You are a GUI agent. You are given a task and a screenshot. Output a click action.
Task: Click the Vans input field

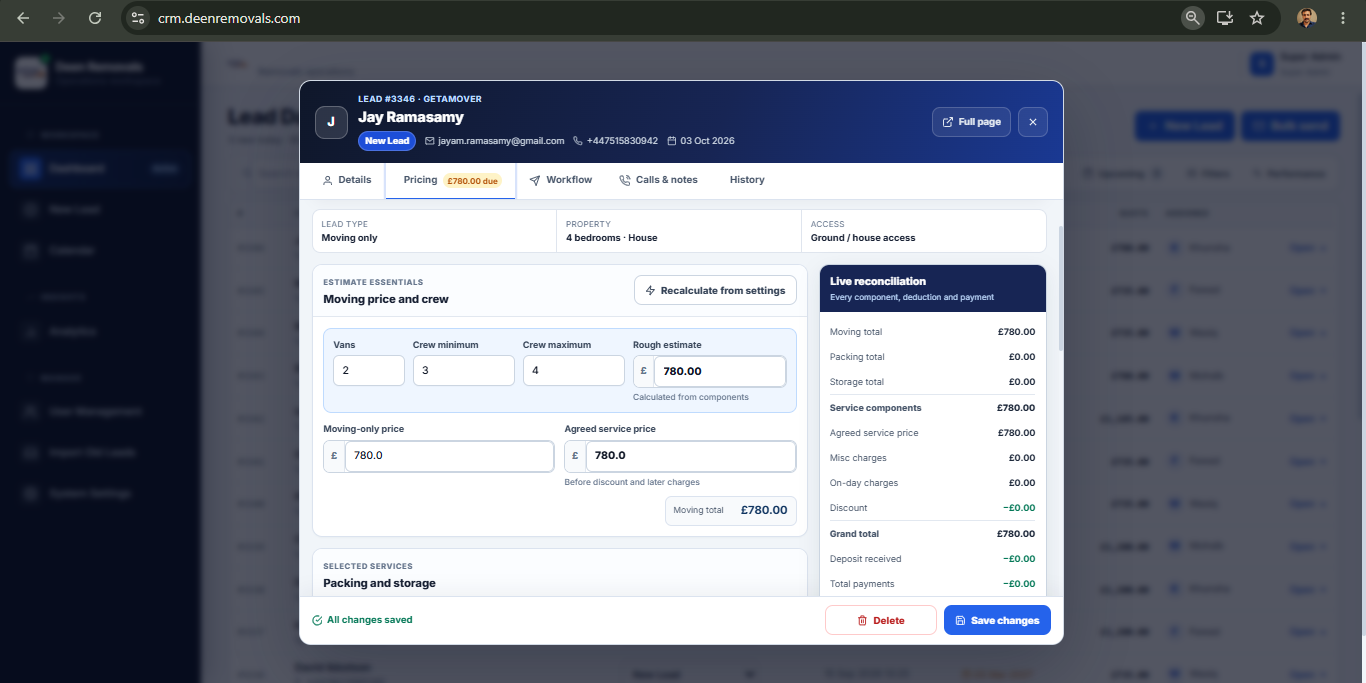pyautogui.click(x=369, y=370)
